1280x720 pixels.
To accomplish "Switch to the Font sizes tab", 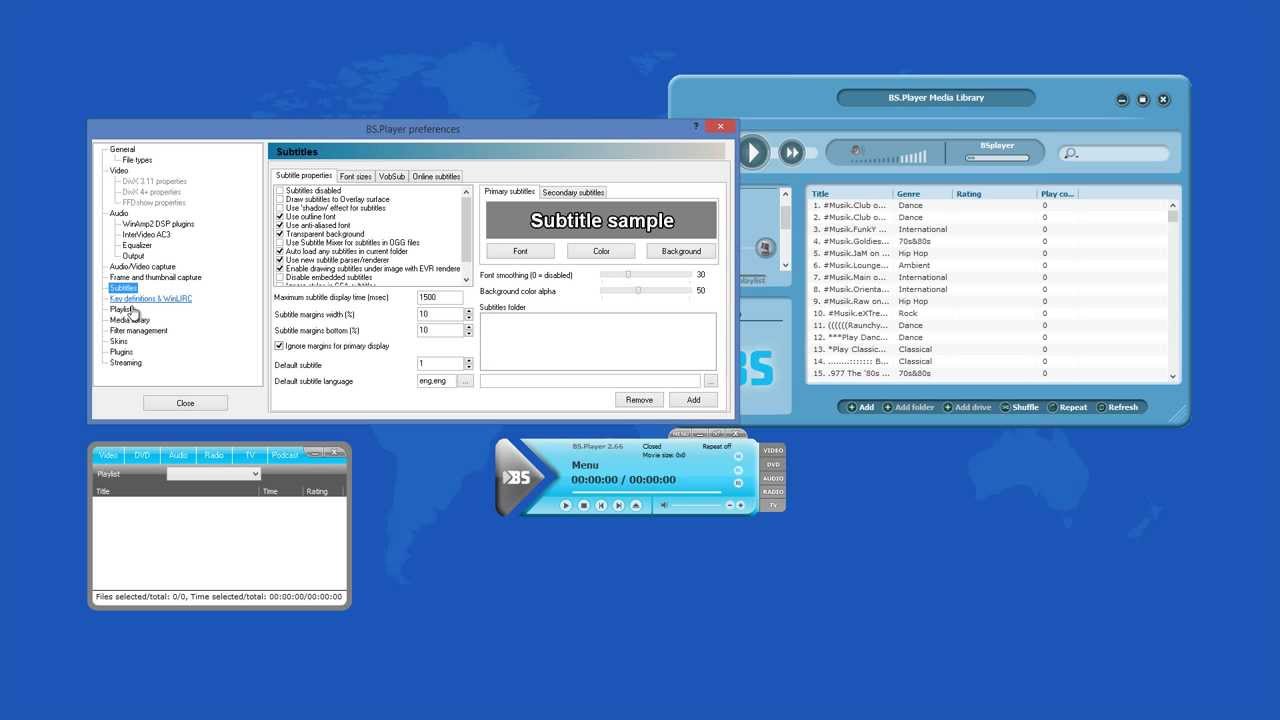I will (355, 177).
